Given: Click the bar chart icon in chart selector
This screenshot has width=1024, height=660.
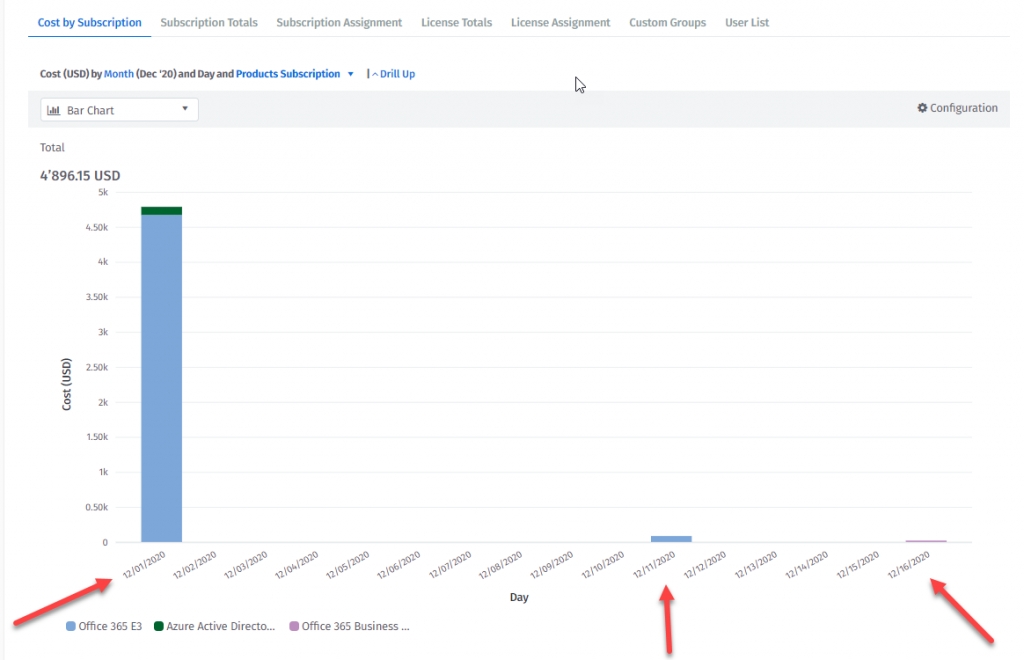Looking at the screenshot, I should [54, 110].
